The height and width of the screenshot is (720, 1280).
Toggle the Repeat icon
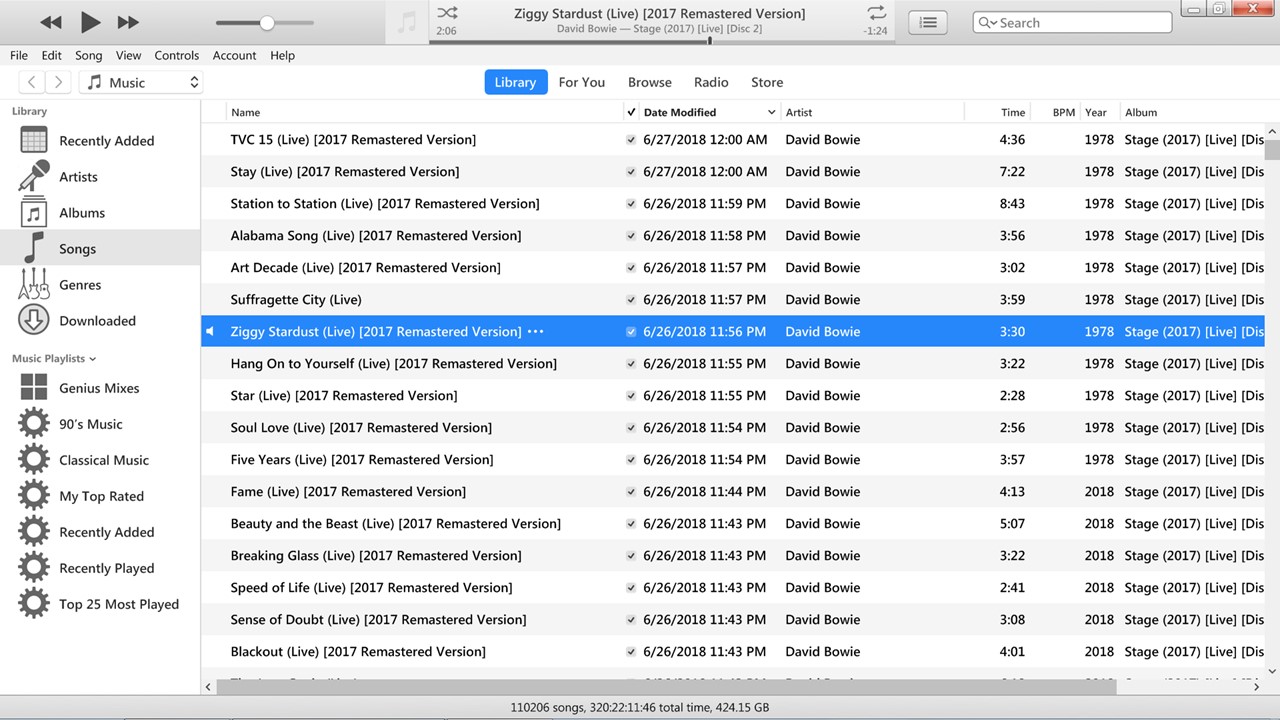point(876,13)
